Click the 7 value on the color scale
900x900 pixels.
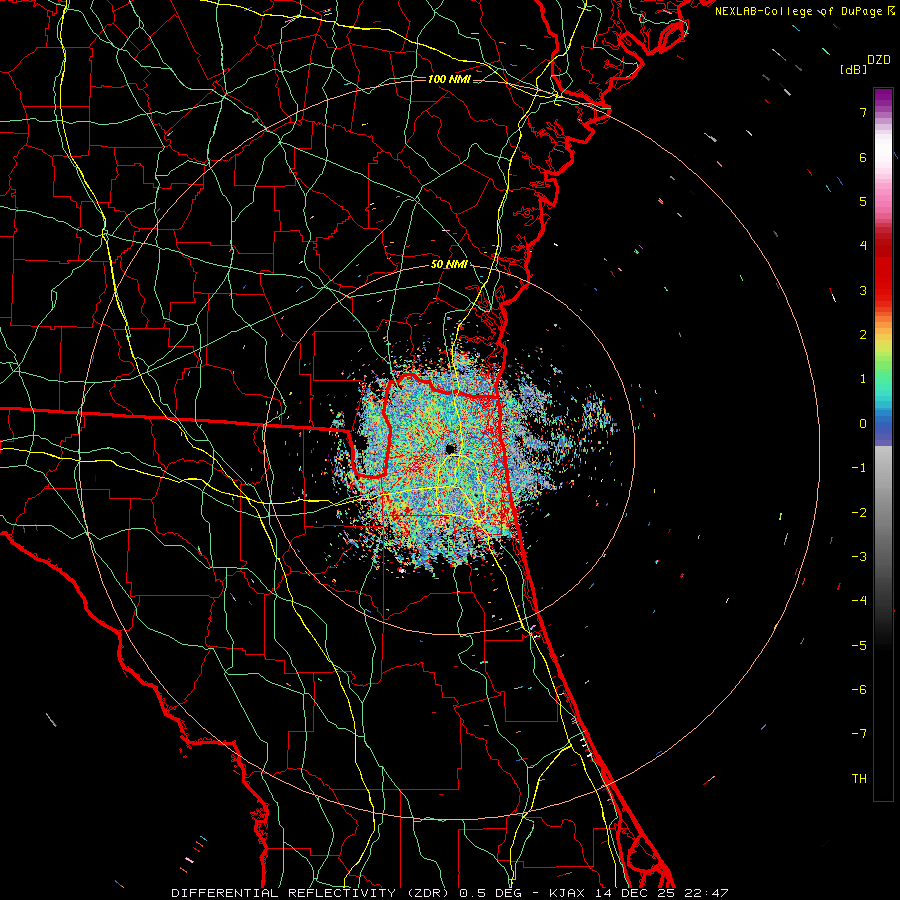(863, 112)
